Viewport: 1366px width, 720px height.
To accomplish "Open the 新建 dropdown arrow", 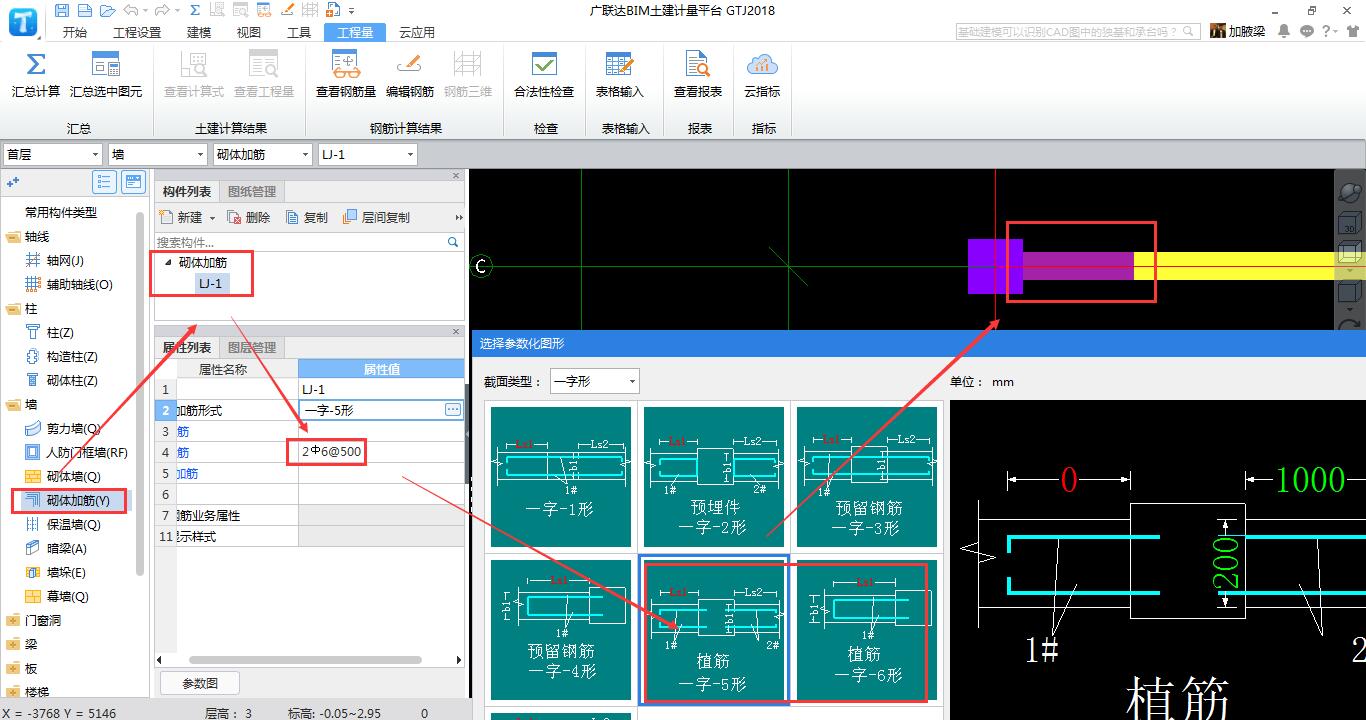I will point(211,217).
